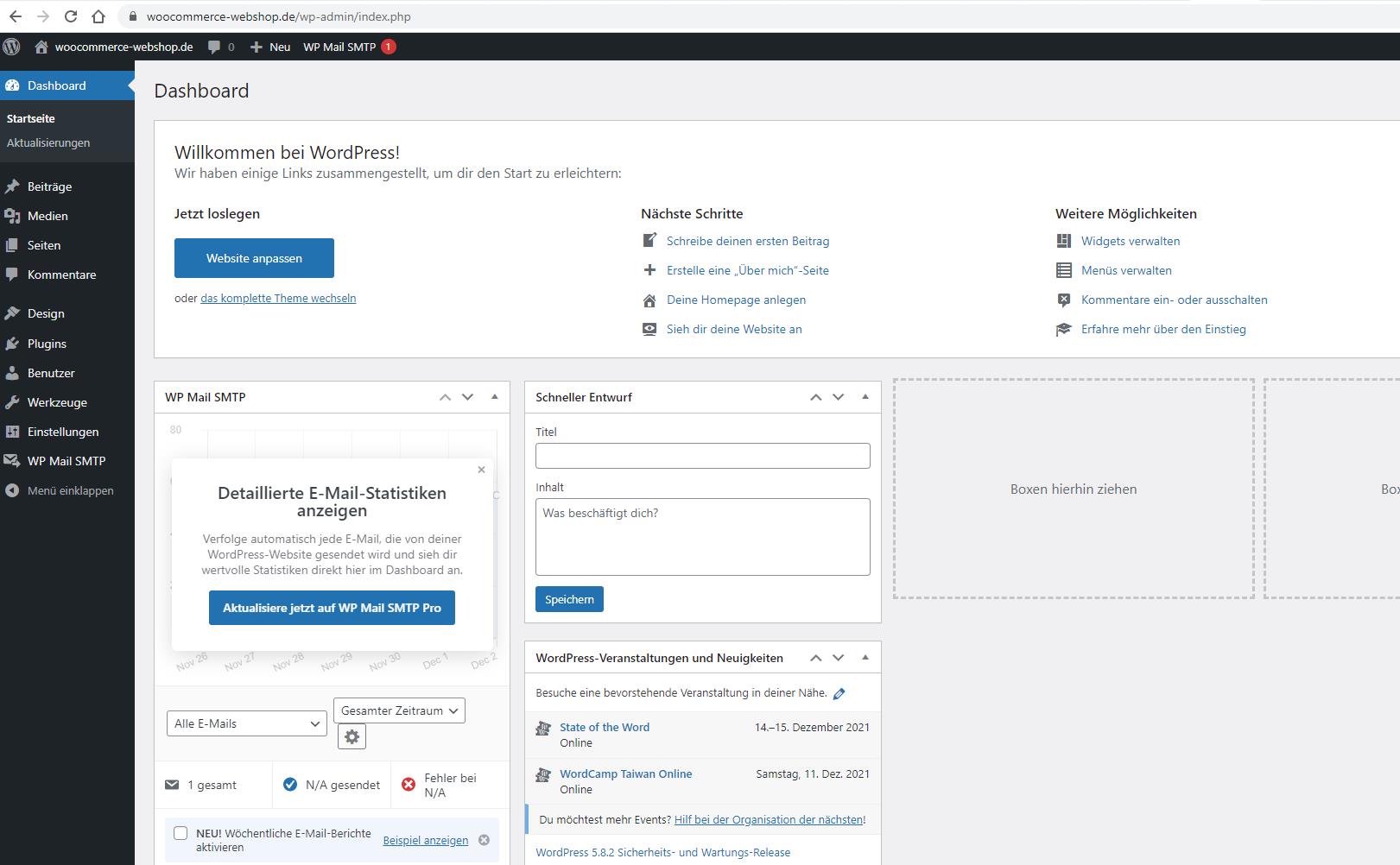This screenshot has height=865, width=1400.
Task: Save the draft with Speichern
Action: click(x=569, y=599)
